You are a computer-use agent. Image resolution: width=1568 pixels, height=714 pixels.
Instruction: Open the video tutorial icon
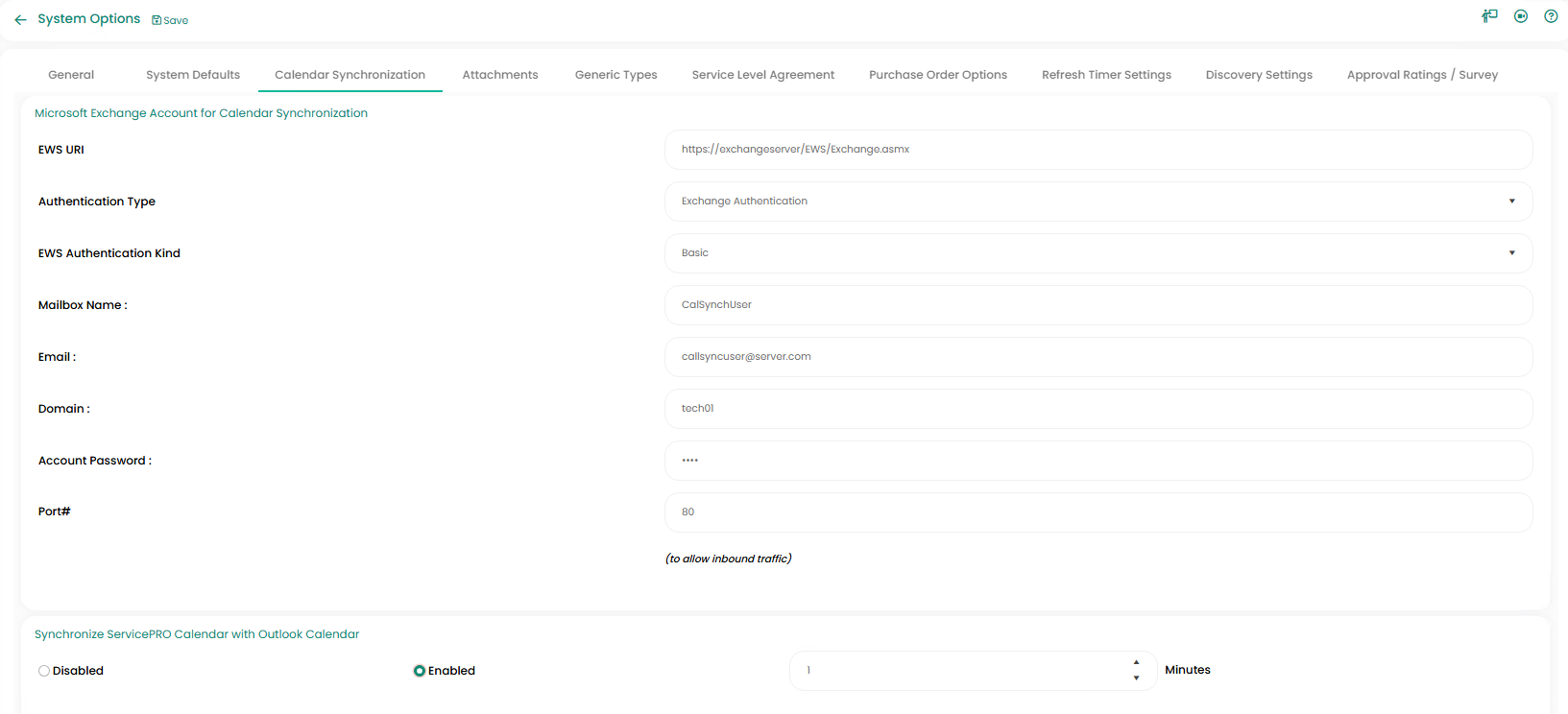pyautogui.click(x=1521, y=16)
